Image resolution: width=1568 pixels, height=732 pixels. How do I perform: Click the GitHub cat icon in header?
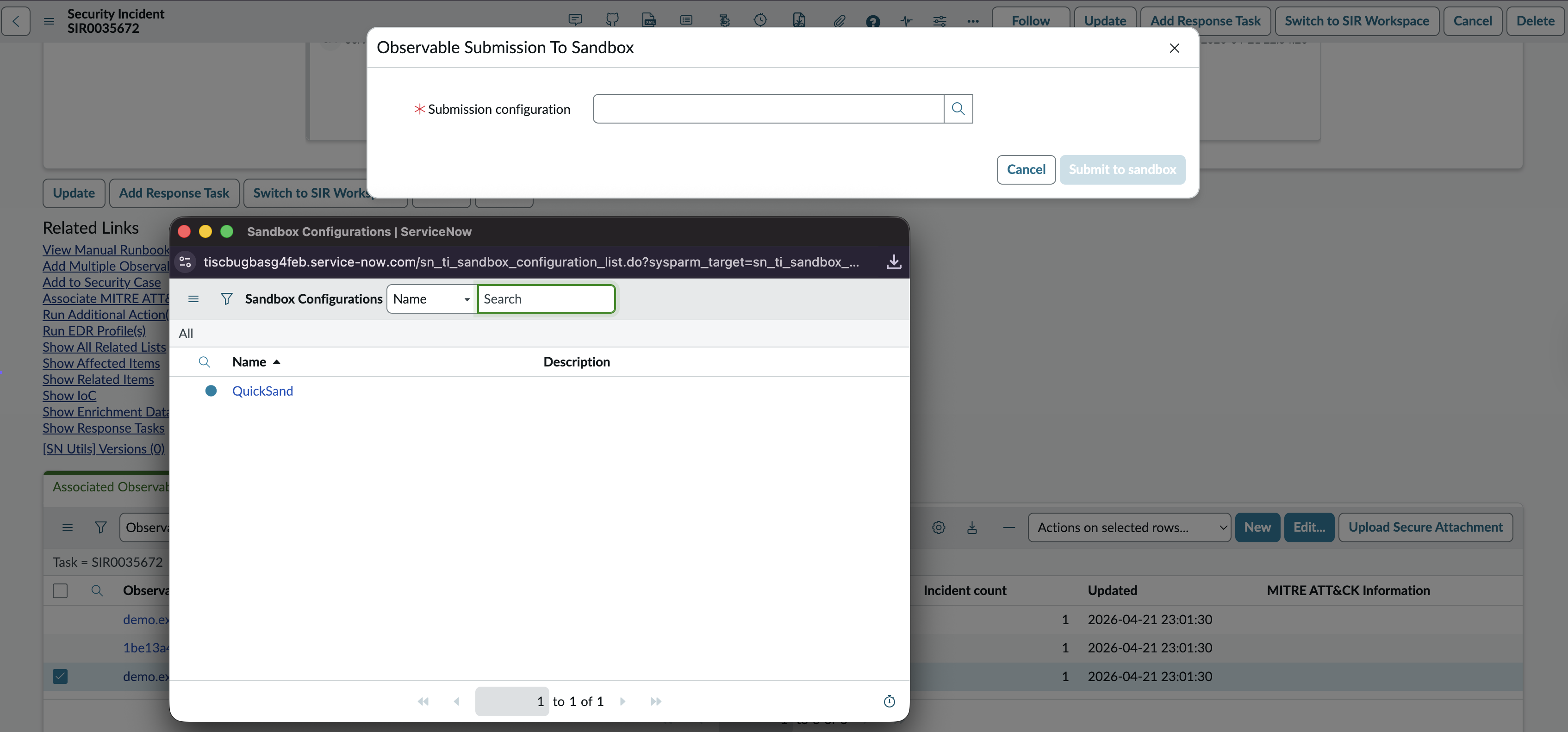(612, 20)
